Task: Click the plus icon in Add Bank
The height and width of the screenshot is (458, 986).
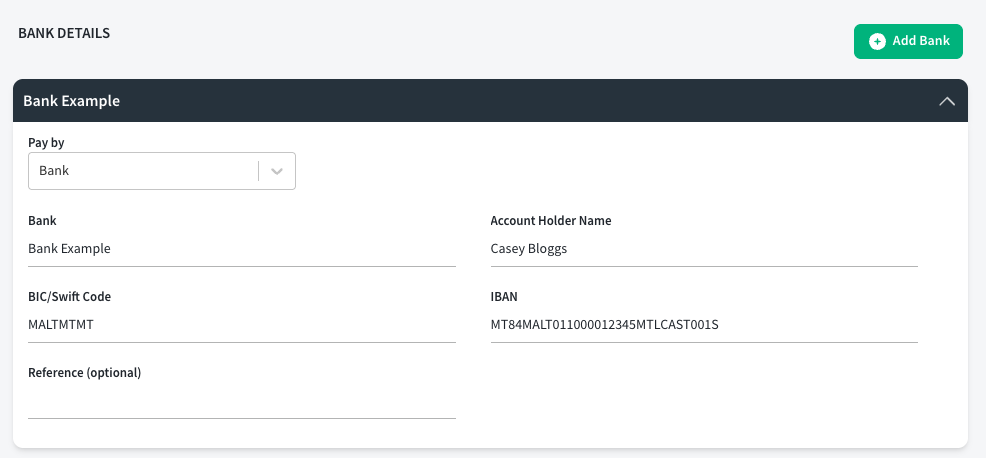Action: click(x=877, y=42)
